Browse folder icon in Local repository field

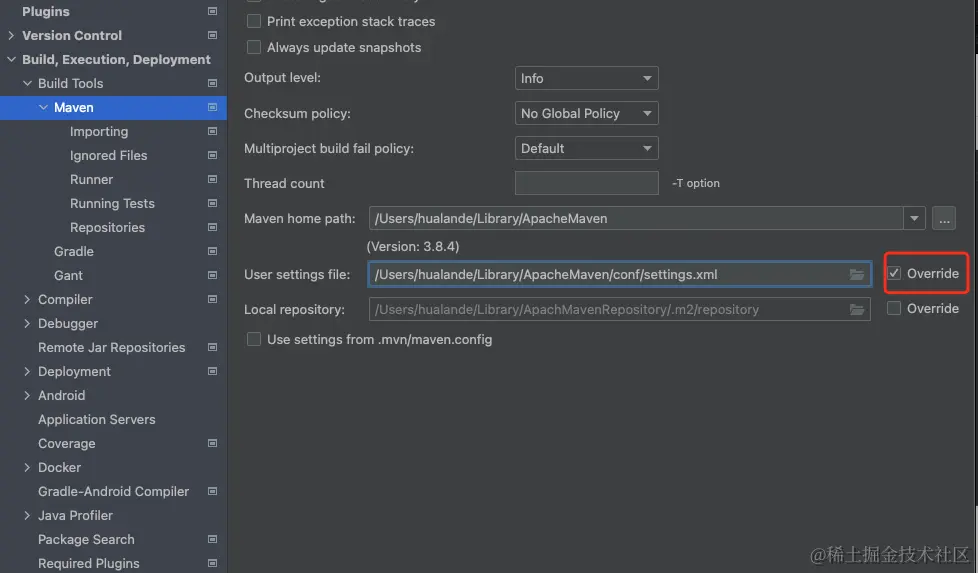857,309
